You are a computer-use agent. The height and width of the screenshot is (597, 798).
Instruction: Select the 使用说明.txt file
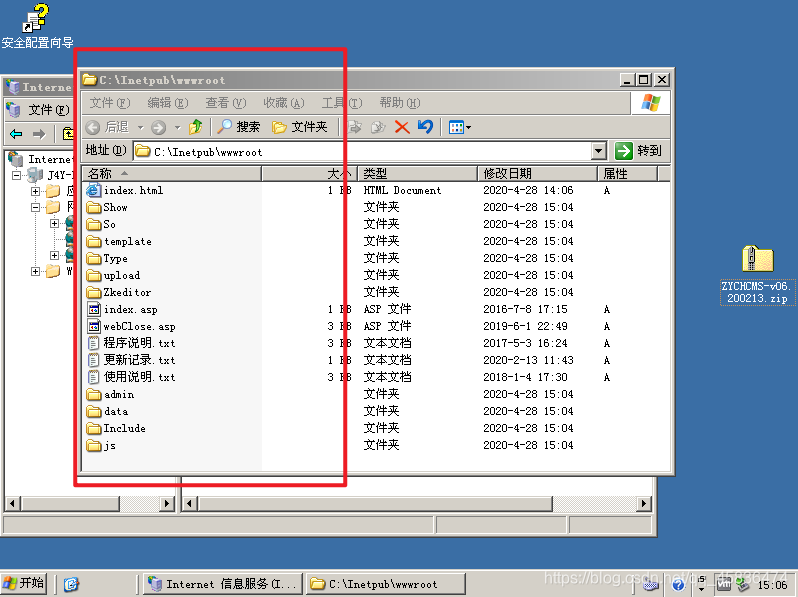pos(131,377)
